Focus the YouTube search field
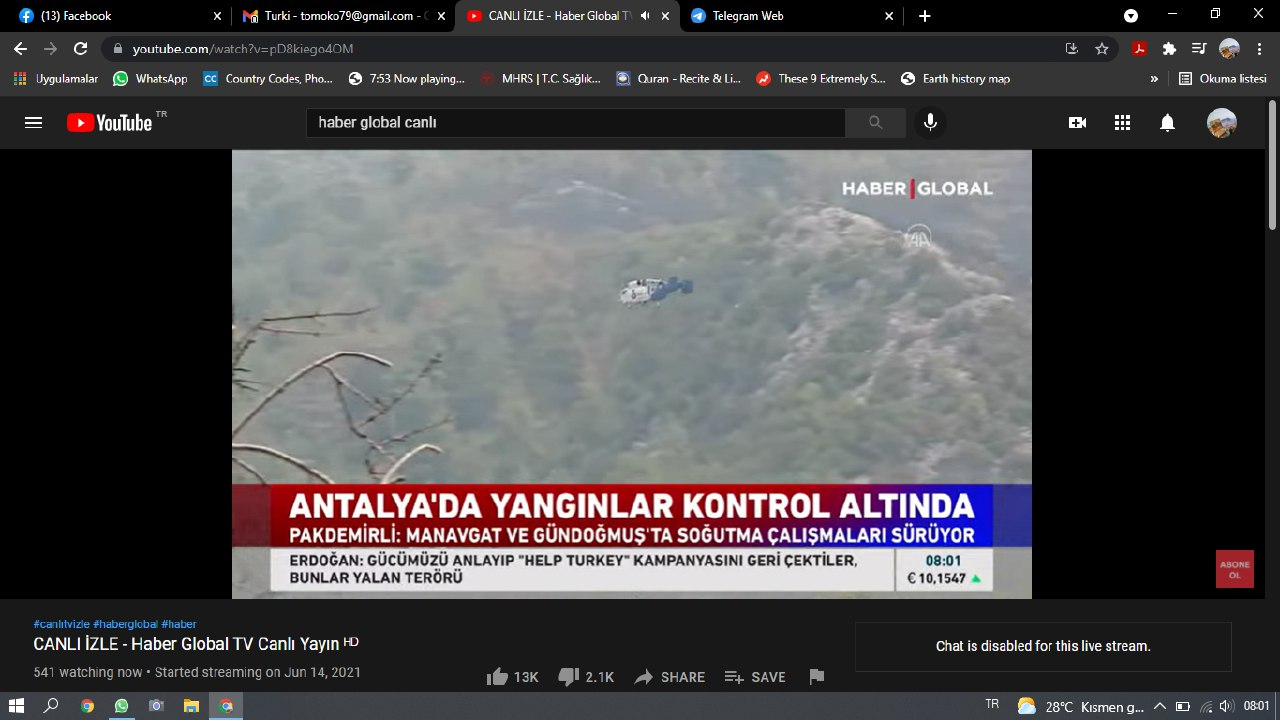This screenshot has width=1280, height=720. pyautogui.click(x=576, y=122)
